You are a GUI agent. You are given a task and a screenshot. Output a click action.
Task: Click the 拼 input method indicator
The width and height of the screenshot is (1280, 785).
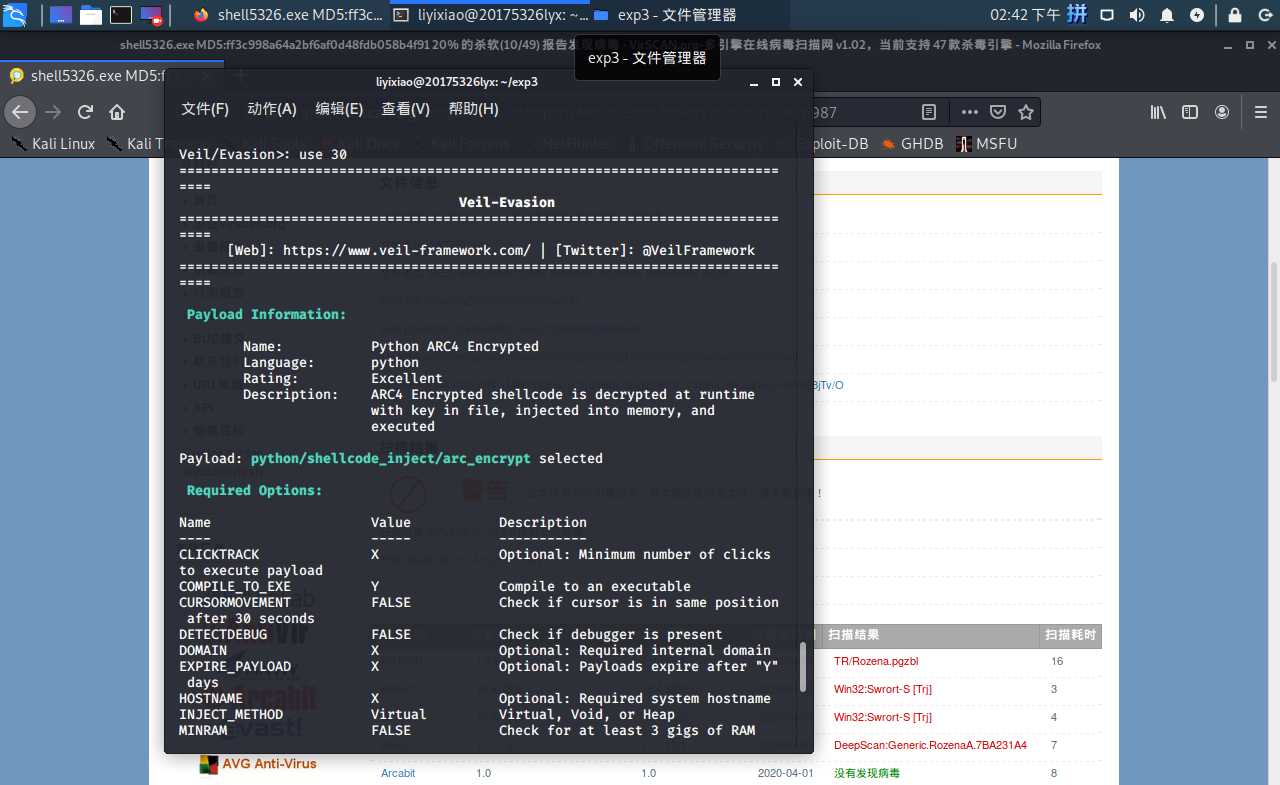click(1077, 15)
